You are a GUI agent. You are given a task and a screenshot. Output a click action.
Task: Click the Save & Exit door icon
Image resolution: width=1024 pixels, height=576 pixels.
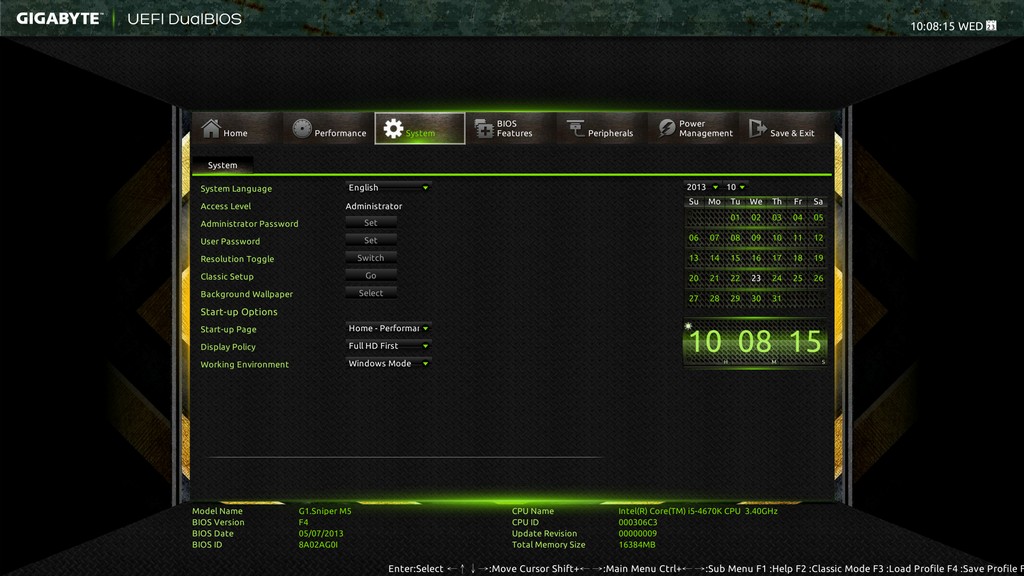[757, 128]
